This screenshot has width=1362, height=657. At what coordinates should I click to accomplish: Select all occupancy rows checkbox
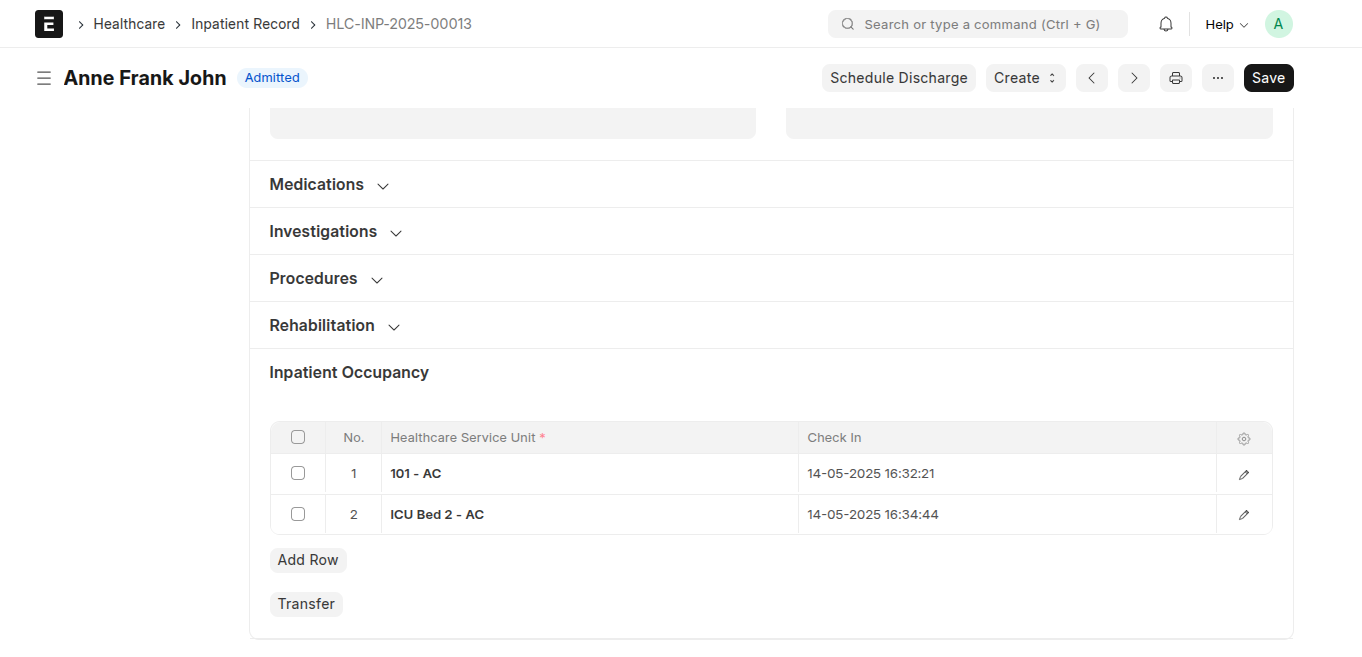point(298,437)
